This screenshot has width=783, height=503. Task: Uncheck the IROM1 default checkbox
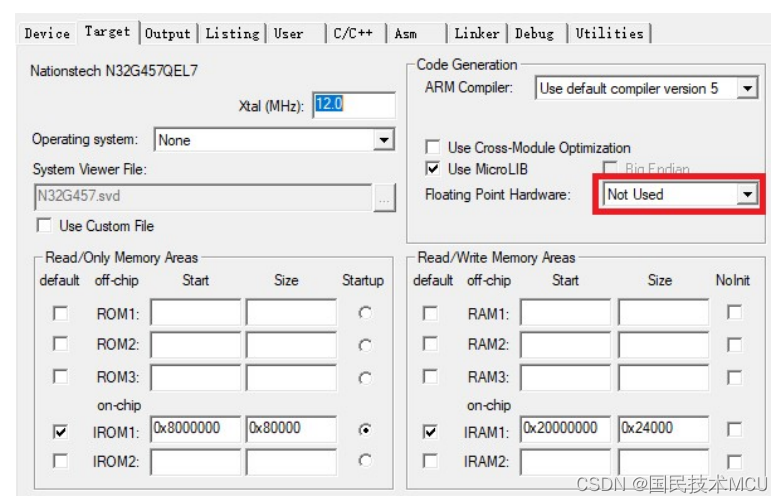60,431
